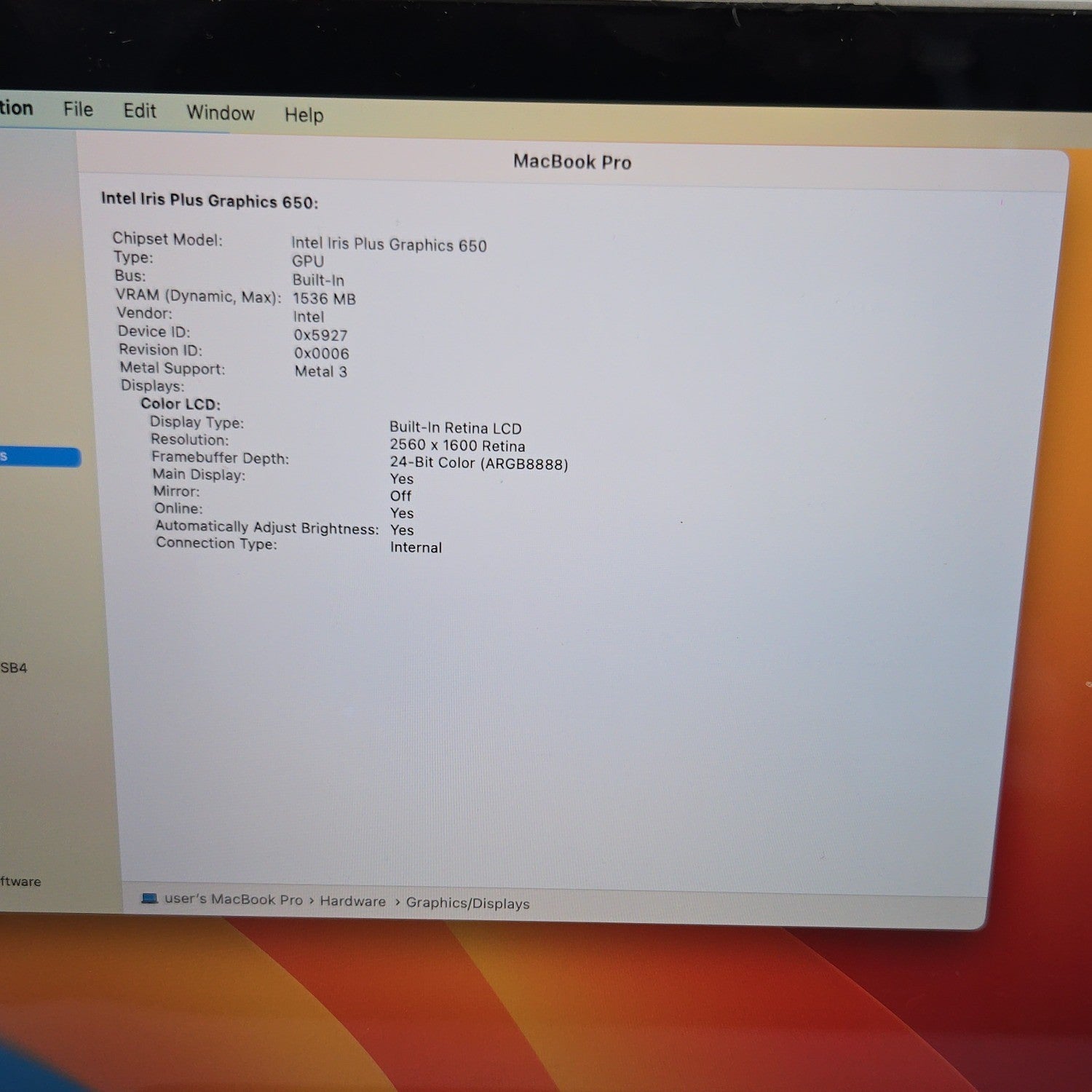Open the File menu
Viewport: 1092px width, 1092px height.
[x=78, y=109]
